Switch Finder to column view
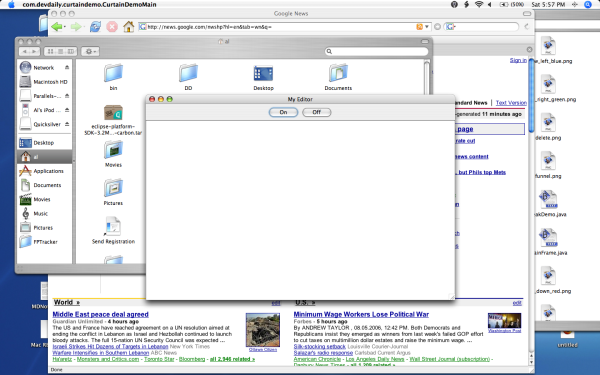 pyautogui.click(x=71, y=51)
